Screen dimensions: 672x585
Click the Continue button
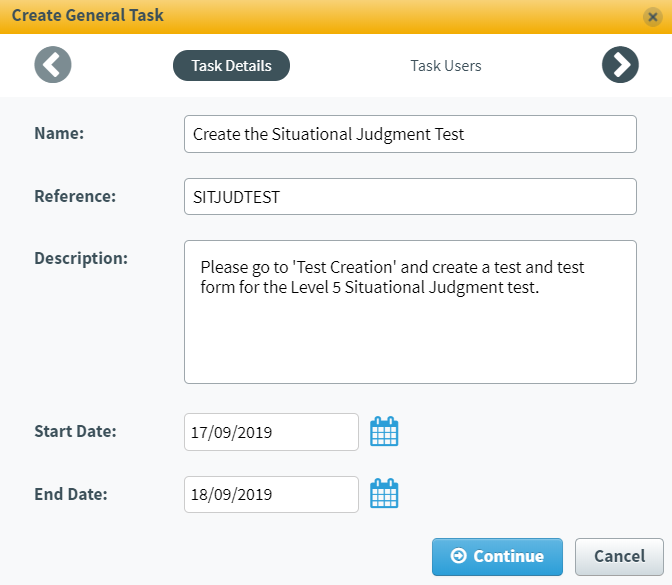497,557
